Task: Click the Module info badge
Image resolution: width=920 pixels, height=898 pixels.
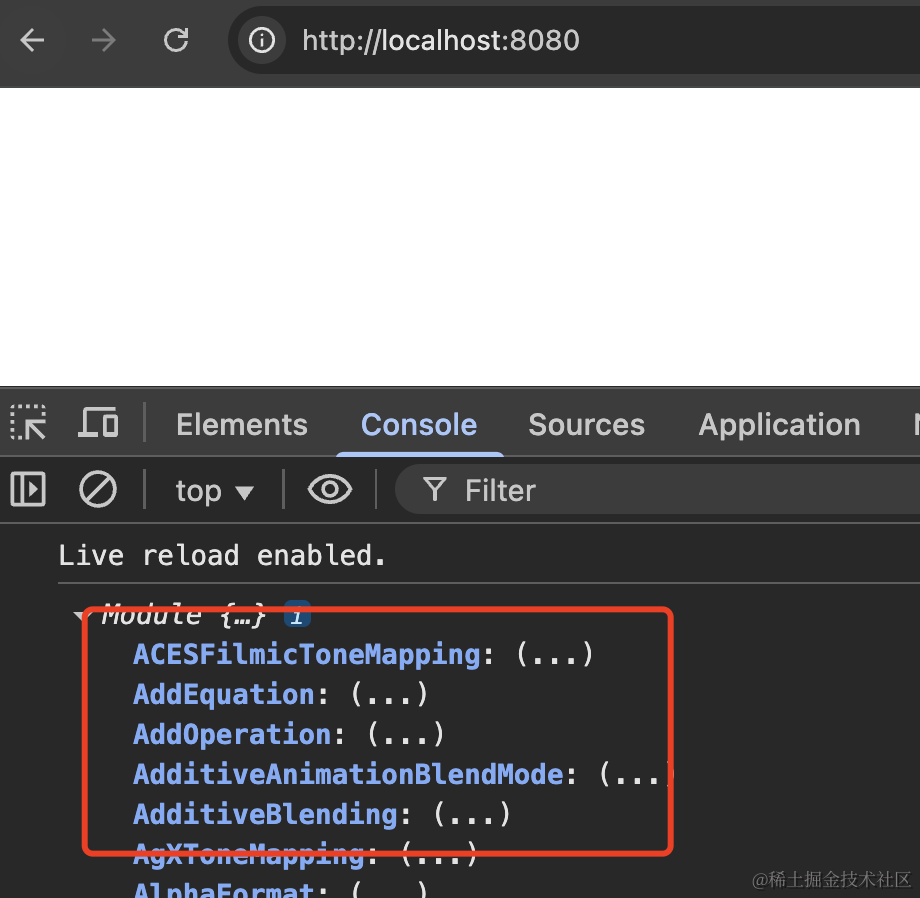Action: point(297,615)
